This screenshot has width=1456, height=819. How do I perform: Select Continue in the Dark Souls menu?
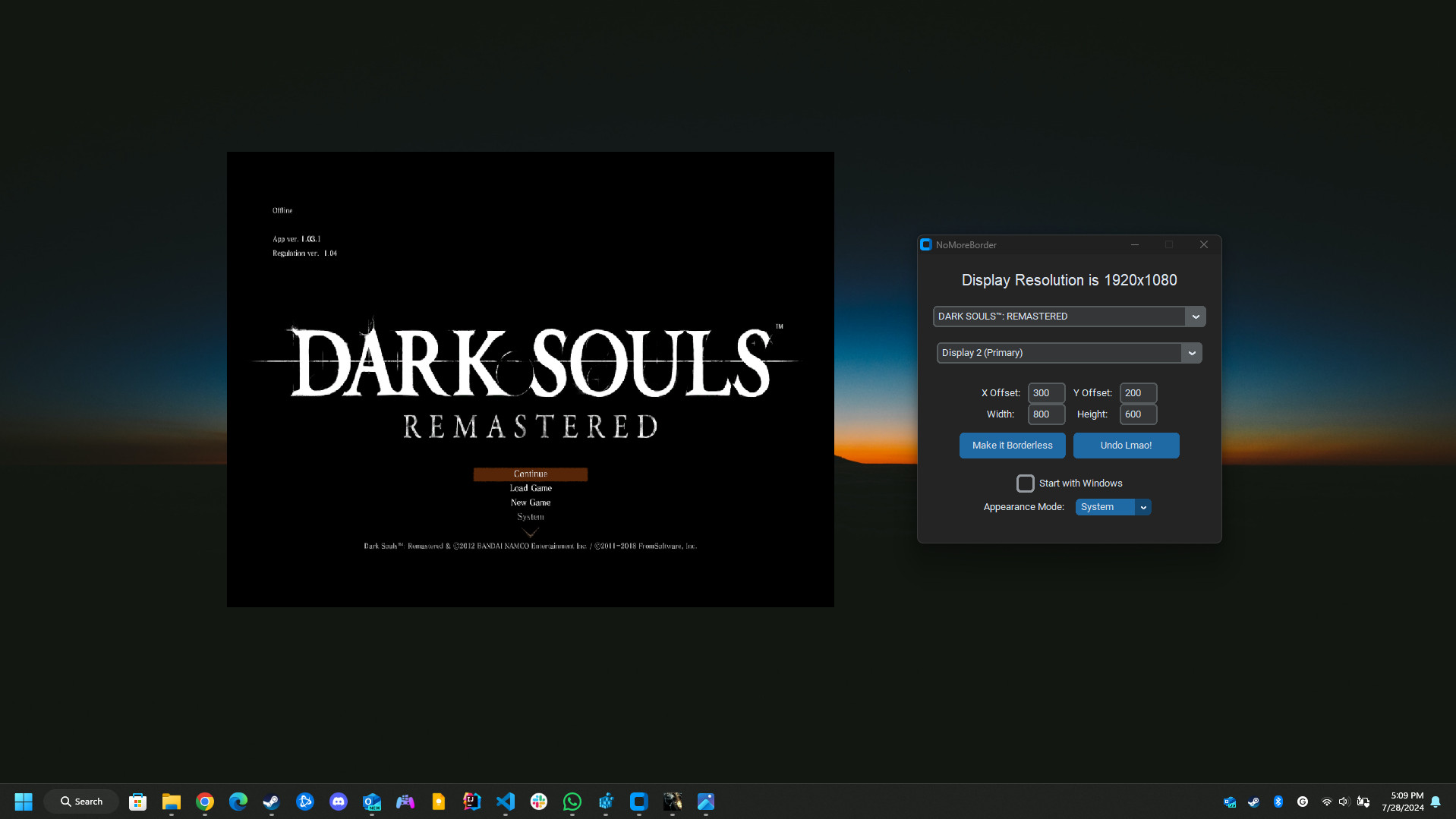point(530,474)
